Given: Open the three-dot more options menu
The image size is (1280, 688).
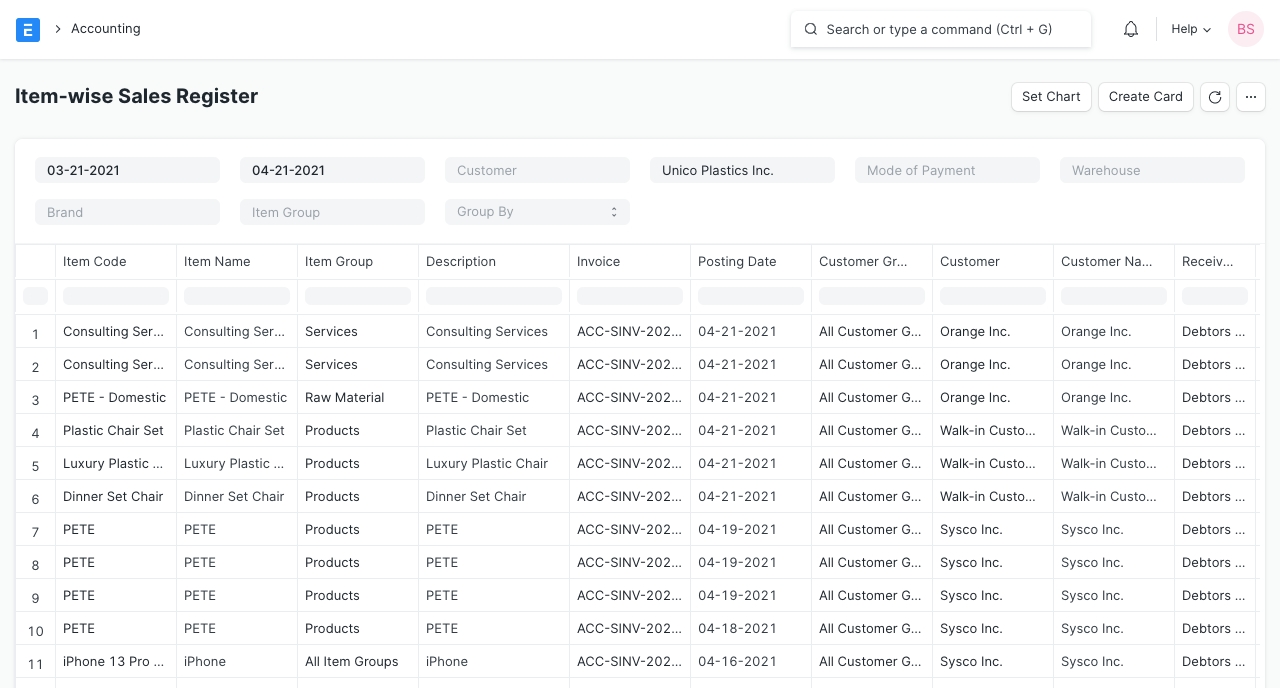Looking at the screenshot, I should pyautogui.click(x=1251, y=97).
